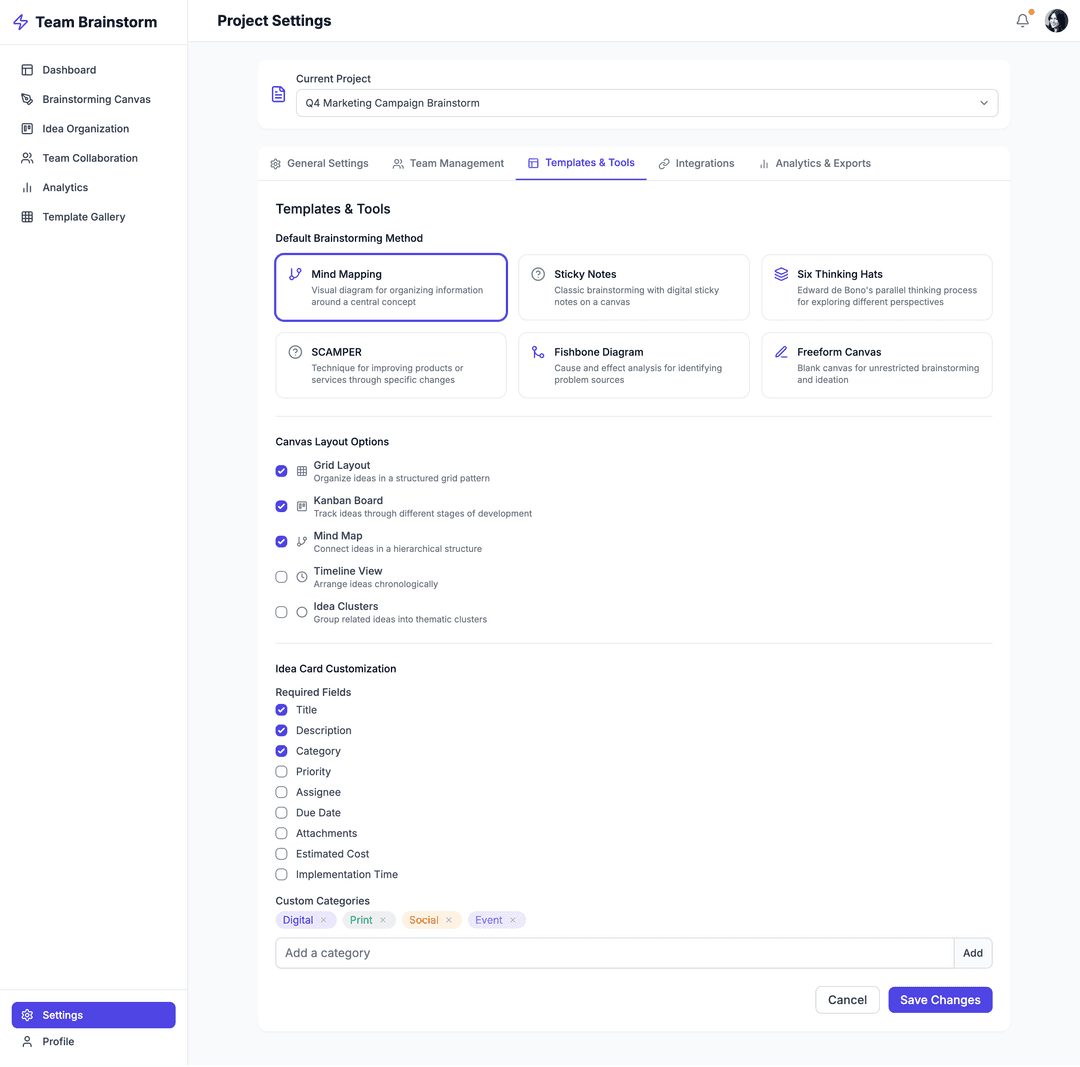Click the Team Brainstorm lightning logo
The image size is (1080, 1067).
(20, 22)
